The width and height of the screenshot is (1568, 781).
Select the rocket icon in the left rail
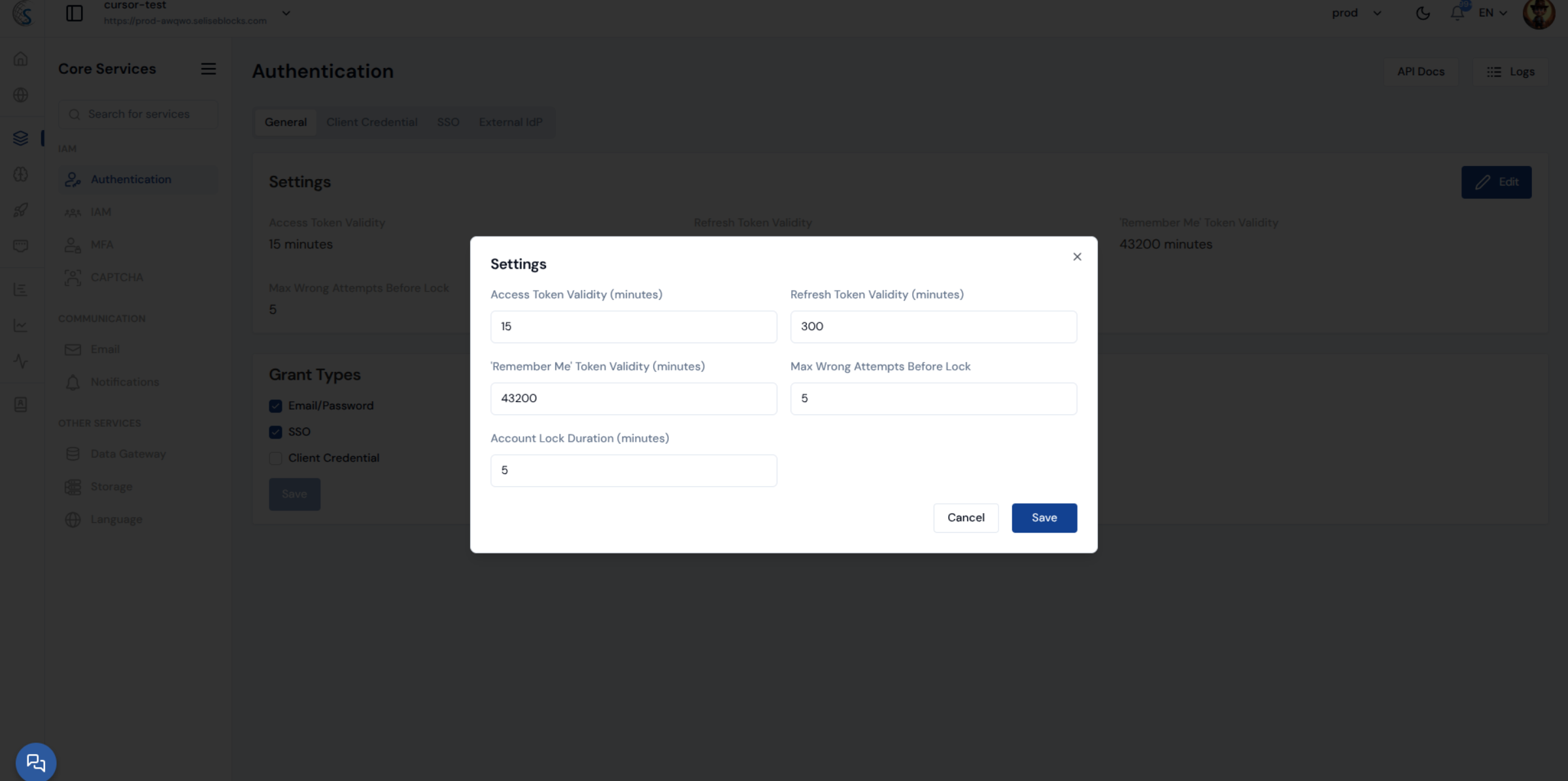point(21,210)
